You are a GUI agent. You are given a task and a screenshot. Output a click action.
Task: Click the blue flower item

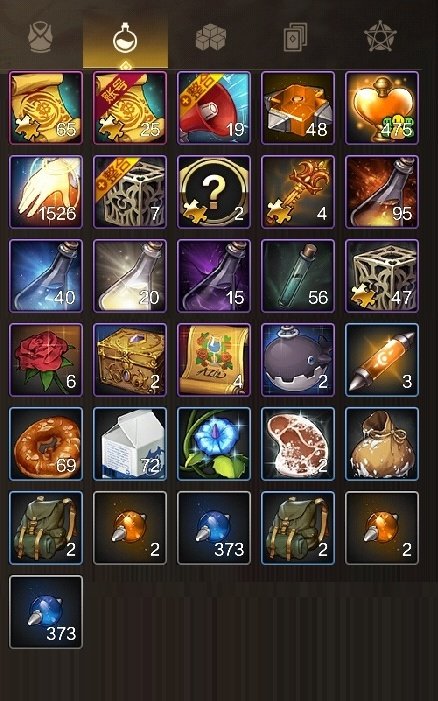coord(214,444)
